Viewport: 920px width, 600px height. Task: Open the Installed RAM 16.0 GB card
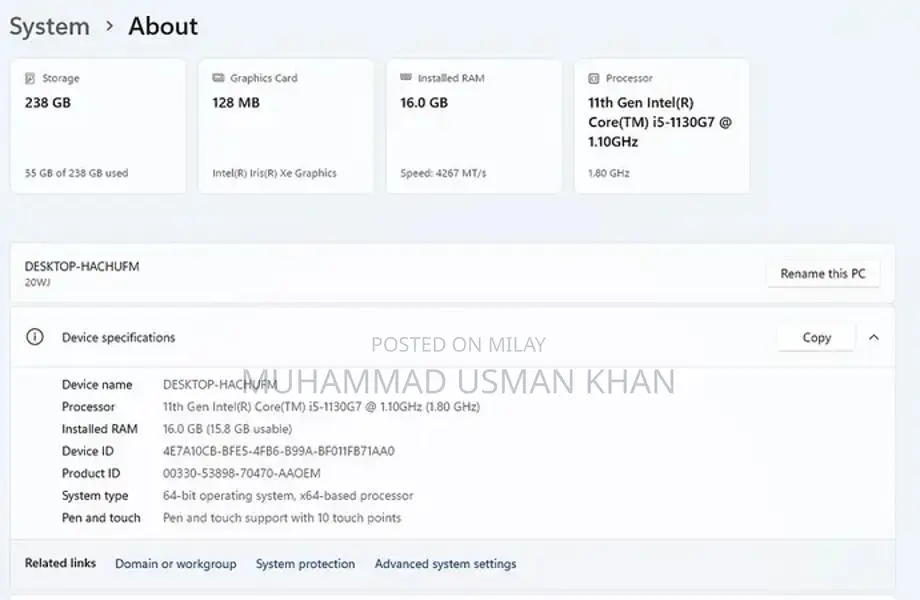tap(474, 126)
